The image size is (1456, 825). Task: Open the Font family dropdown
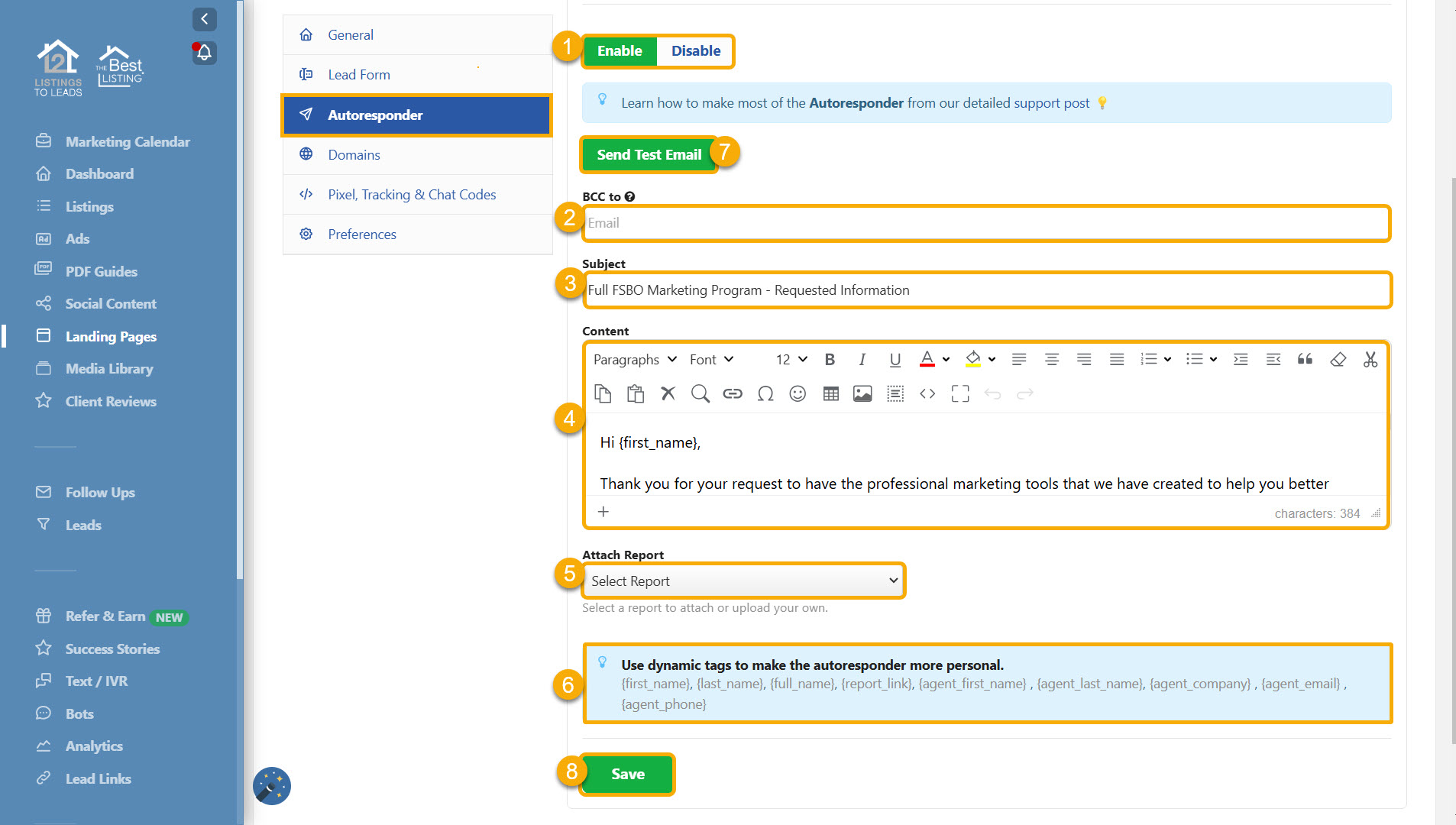pos(711,359)
